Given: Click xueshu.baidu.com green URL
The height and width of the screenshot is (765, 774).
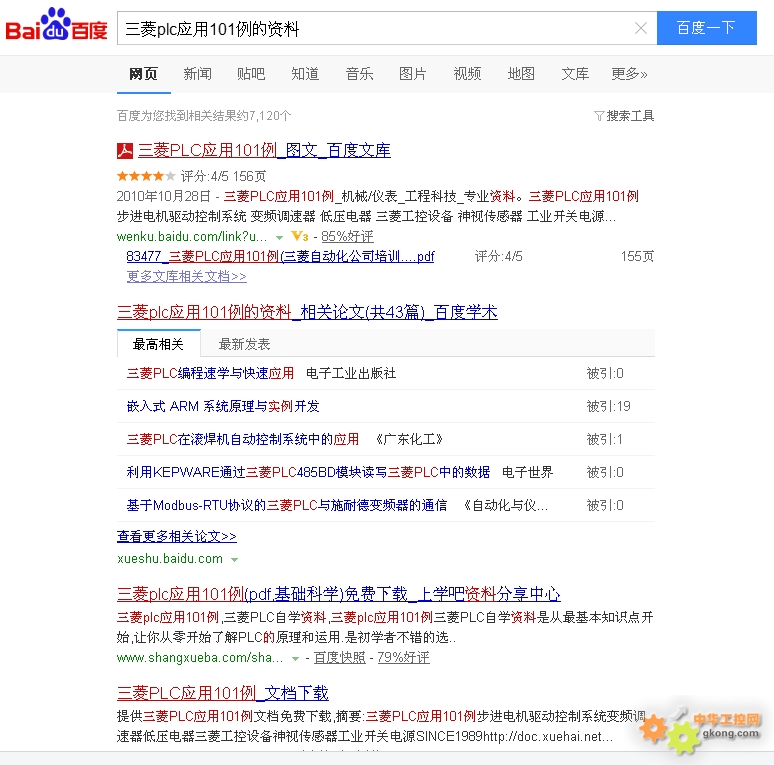Looking at the screenshot, I should tap(170, 559).
